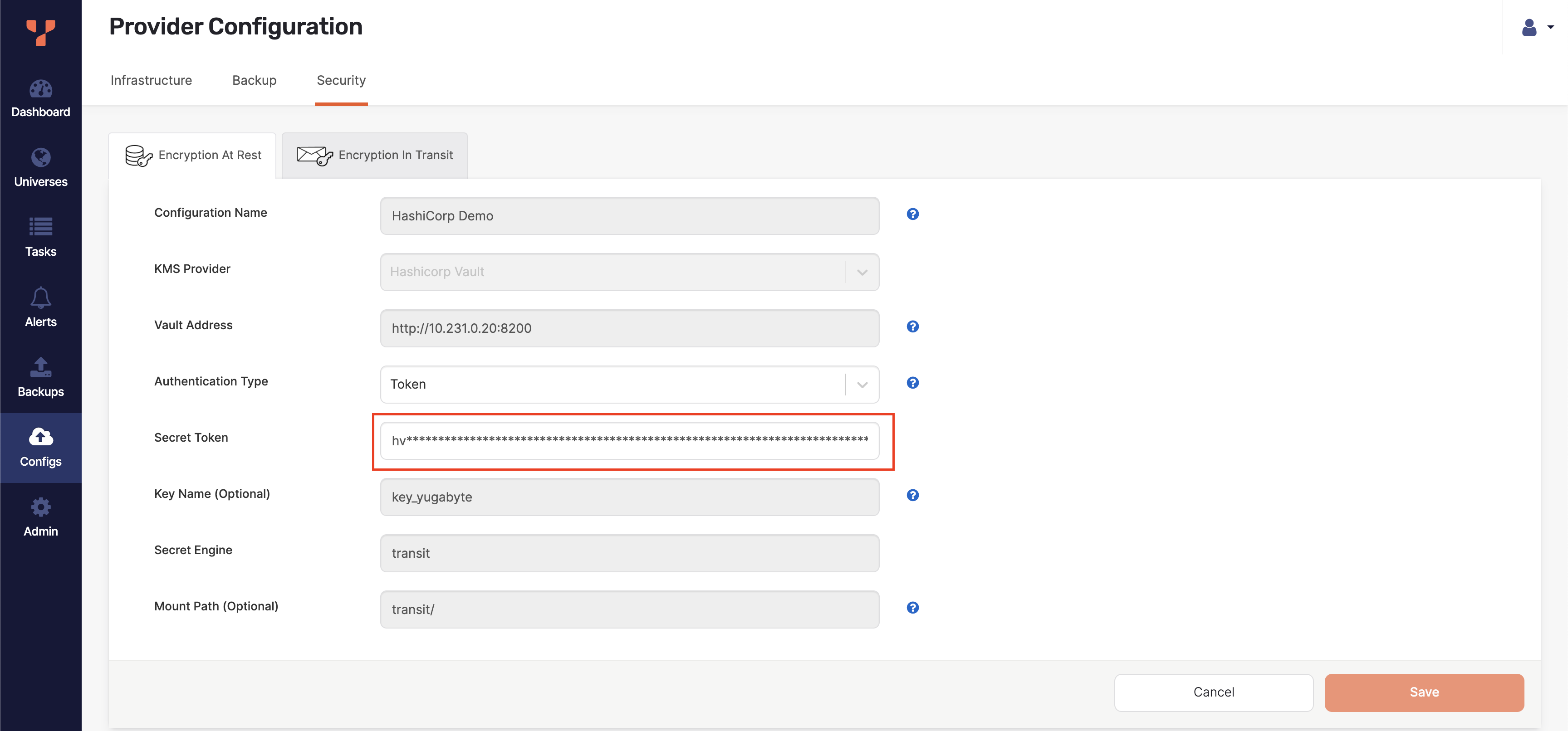Screen dimensions: 1568x731
Task: Click the Vault Address field
Action: tap(629, 328)
